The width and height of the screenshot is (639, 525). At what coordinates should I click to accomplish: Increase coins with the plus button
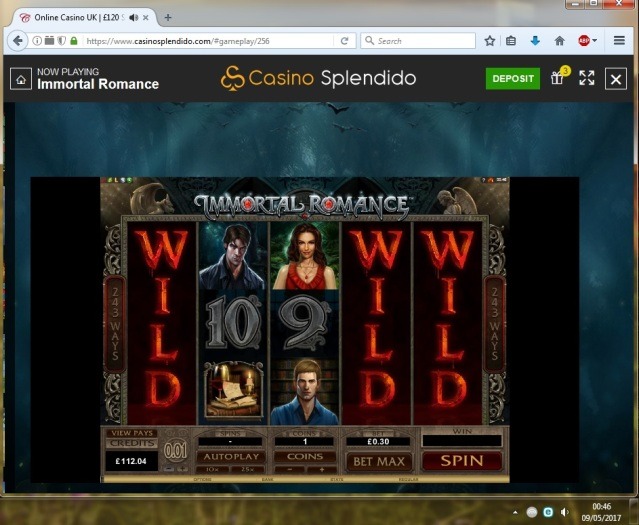(x=322, y=470)
